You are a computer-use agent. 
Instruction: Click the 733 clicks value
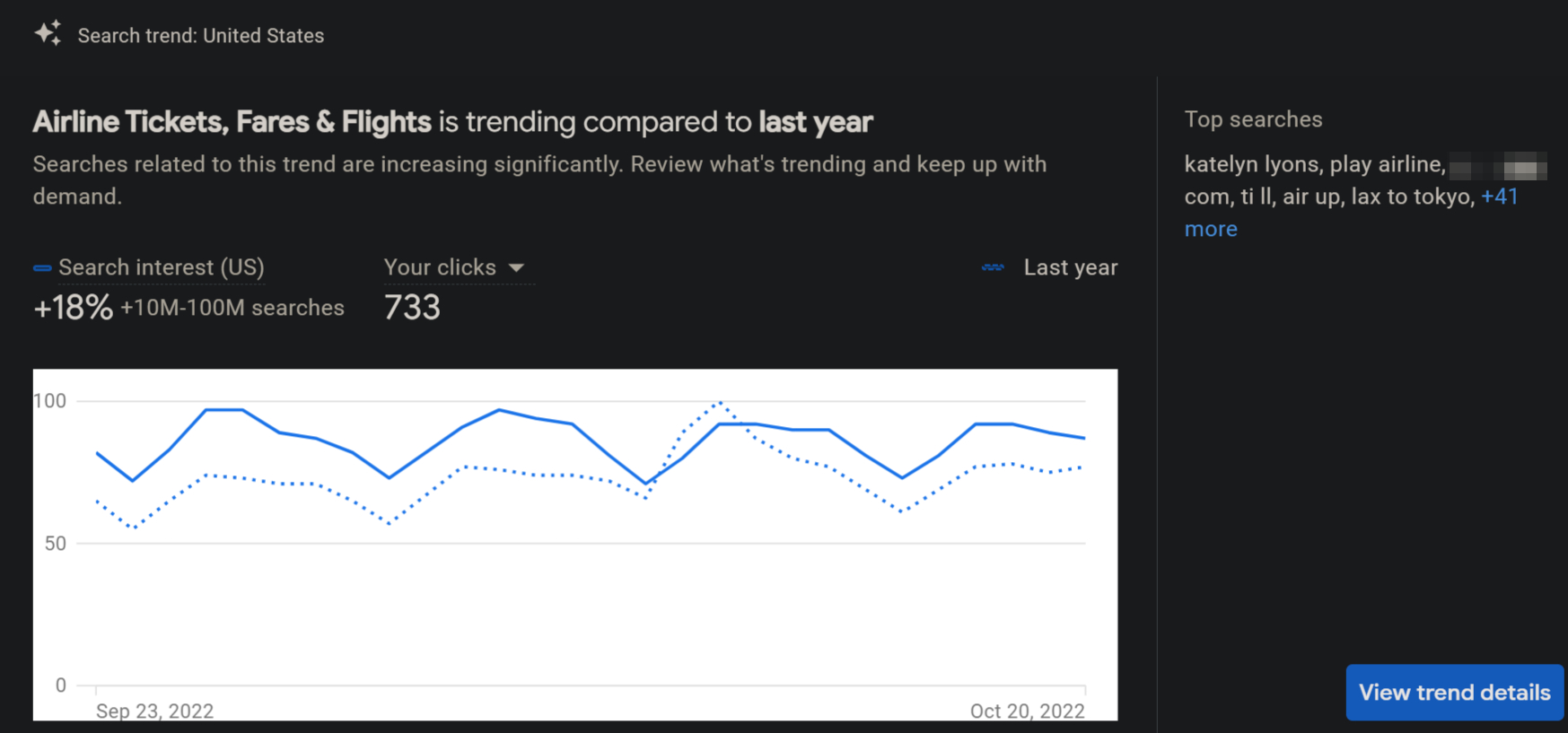pos(412,308)
